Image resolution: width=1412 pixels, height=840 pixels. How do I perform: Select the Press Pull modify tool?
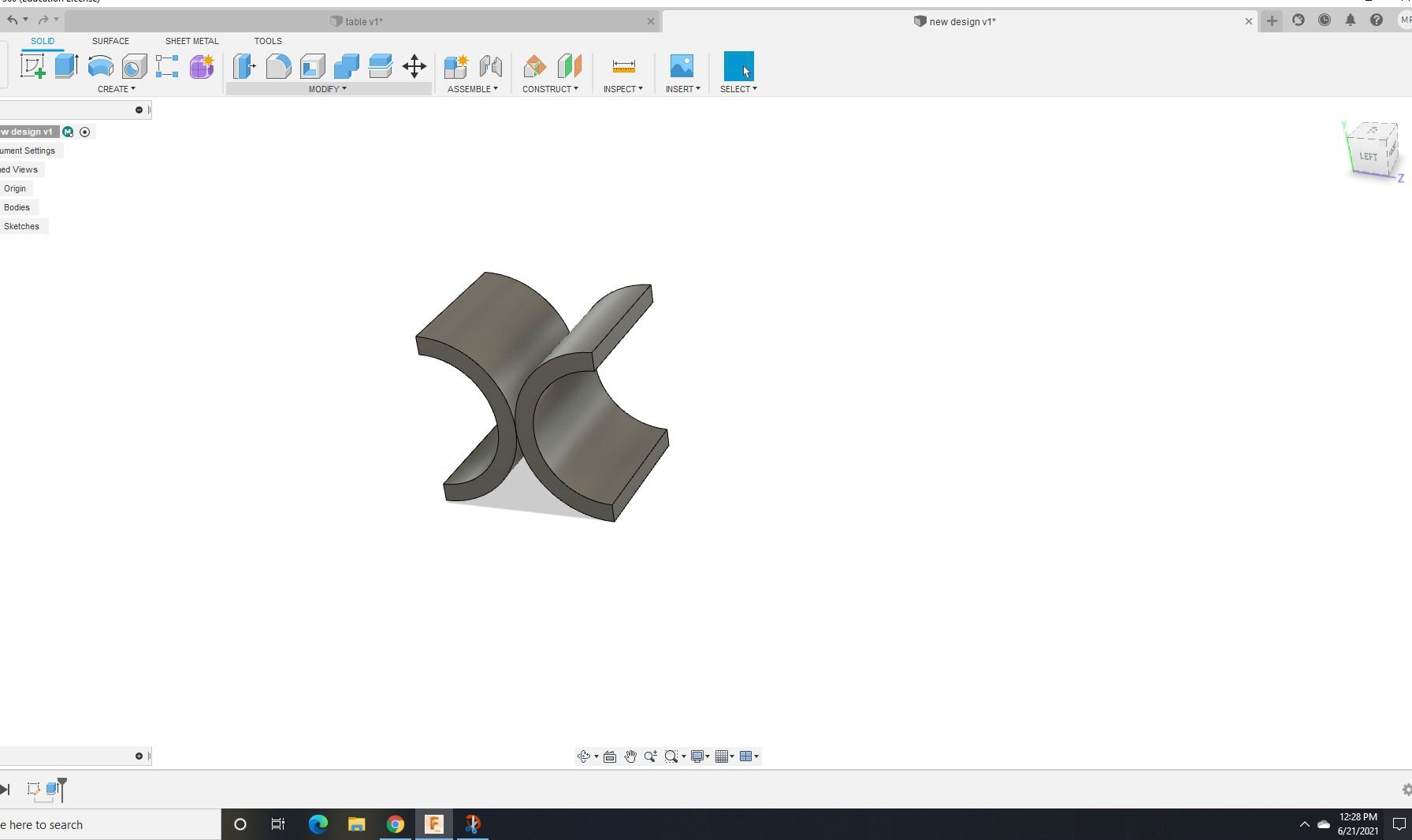point(245,66)
